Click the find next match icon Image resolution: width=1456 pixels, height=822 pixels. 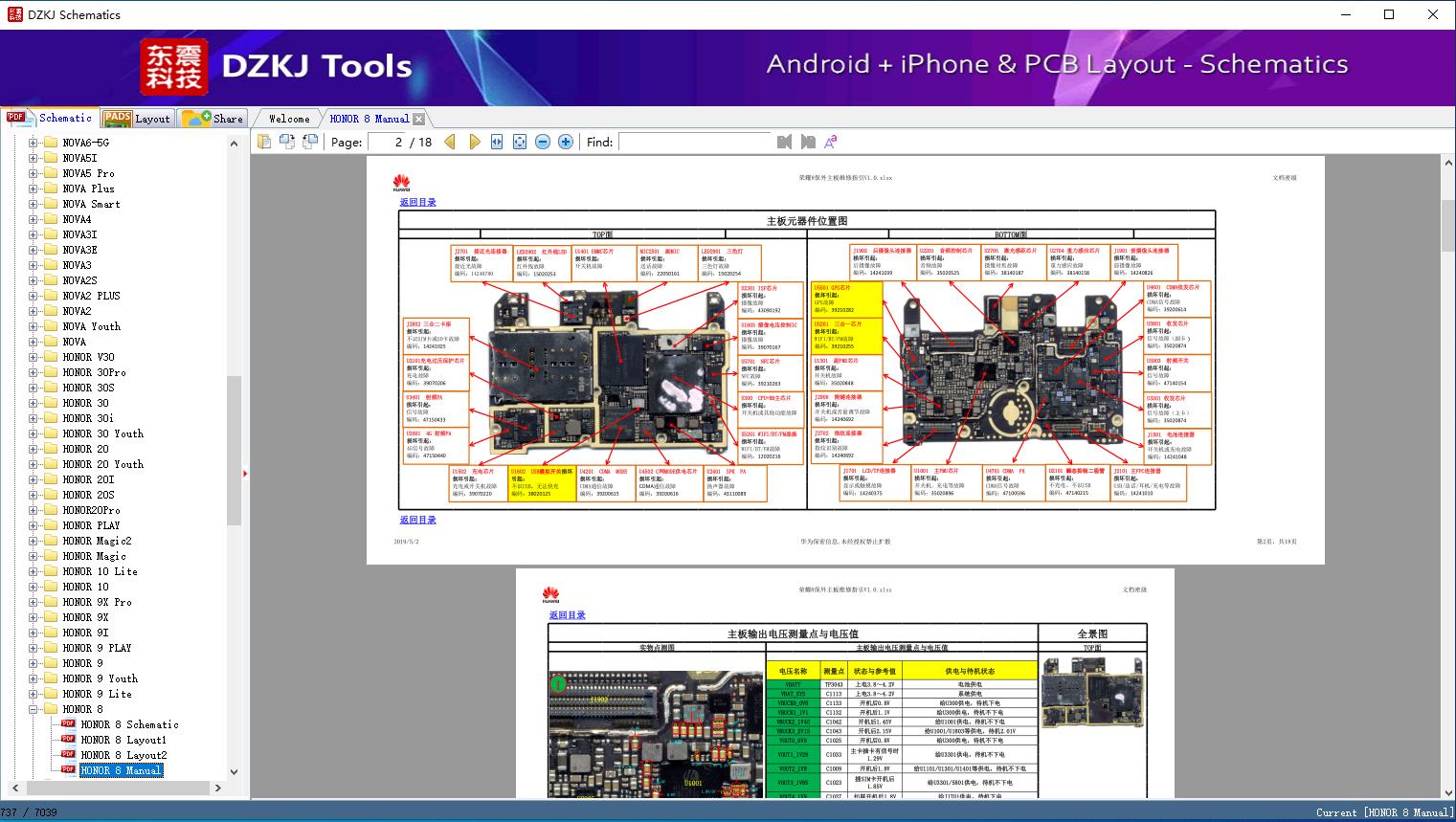(808, 142)
